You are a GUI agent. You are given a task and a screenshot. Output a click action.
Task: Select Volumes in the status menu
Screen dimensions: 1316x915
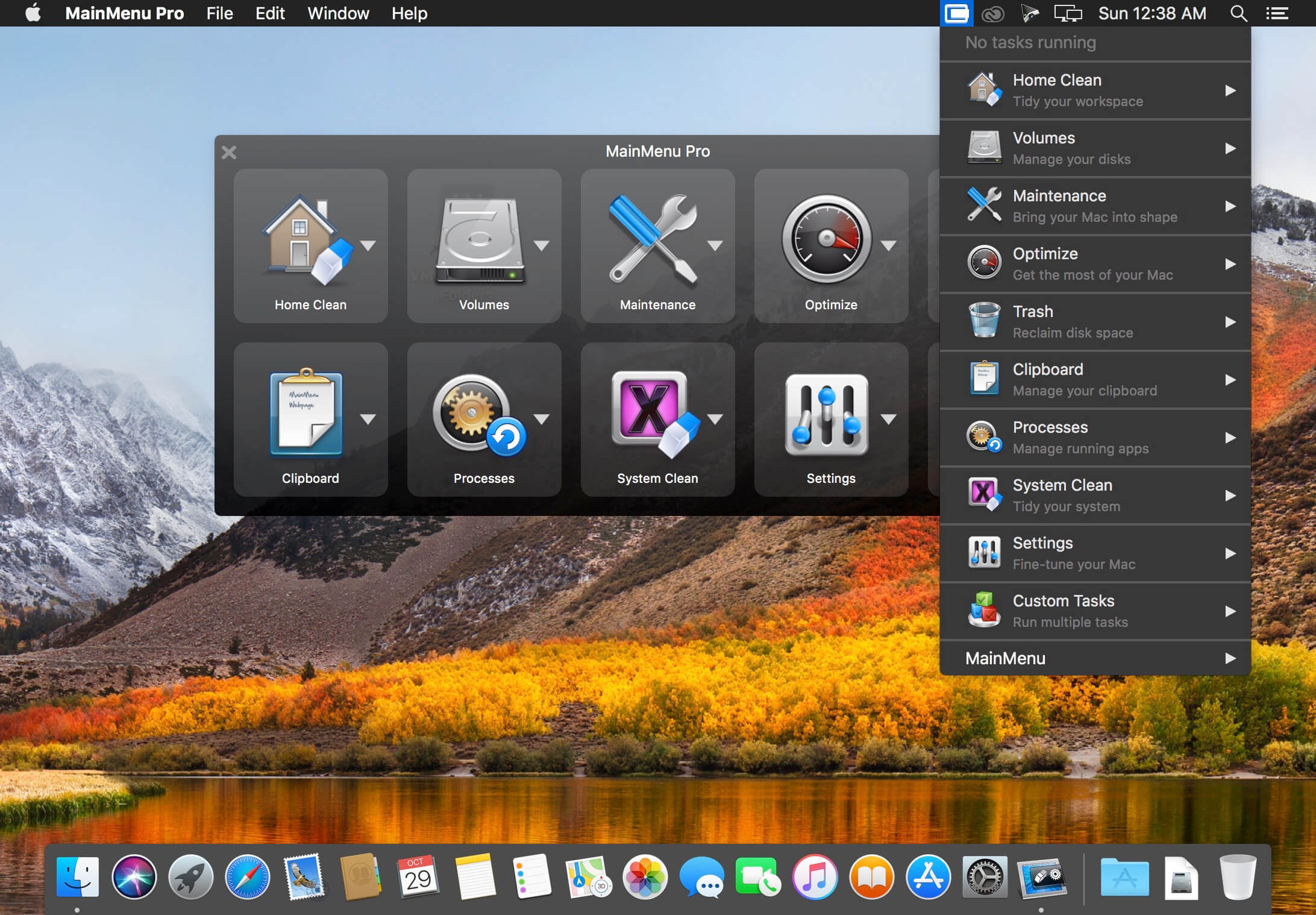coord(1095,148)
